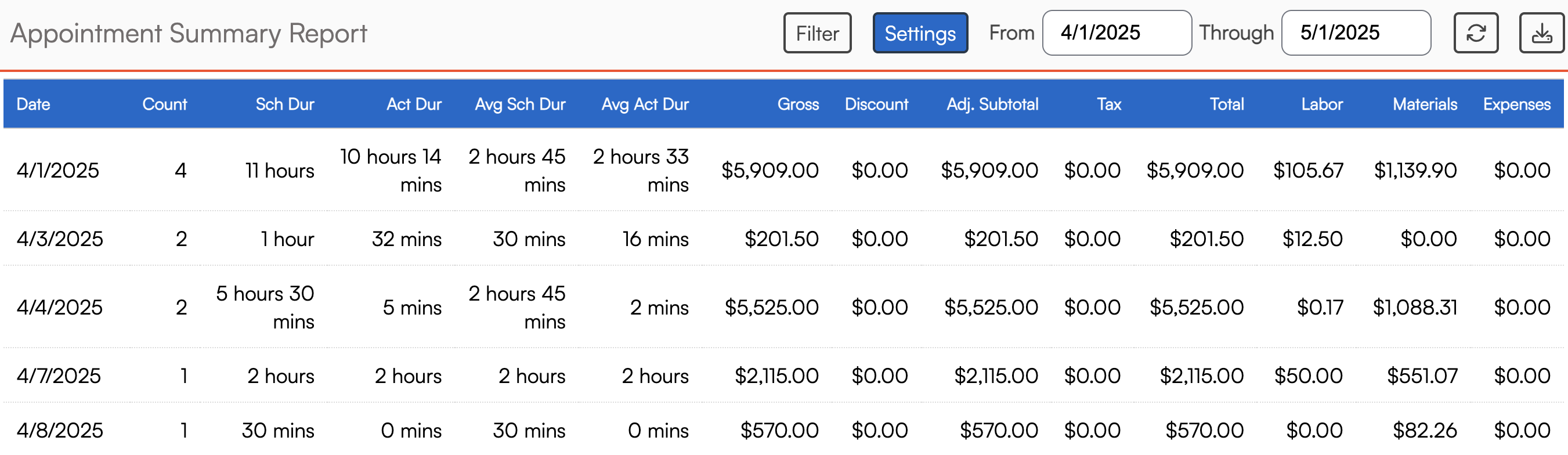Sort by Adj. Subtotal column header
The width and height of the screenshot is (1568, 455).
pos(992,104)
